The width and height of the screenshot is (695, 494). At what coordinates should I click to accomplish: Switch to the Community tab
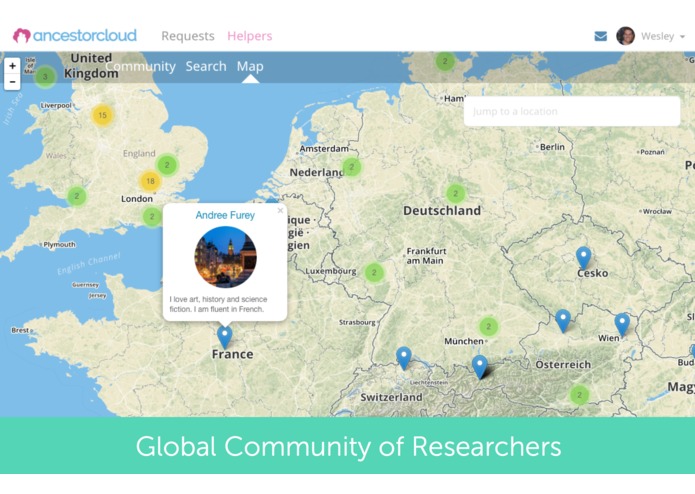(x=141, y=66)
